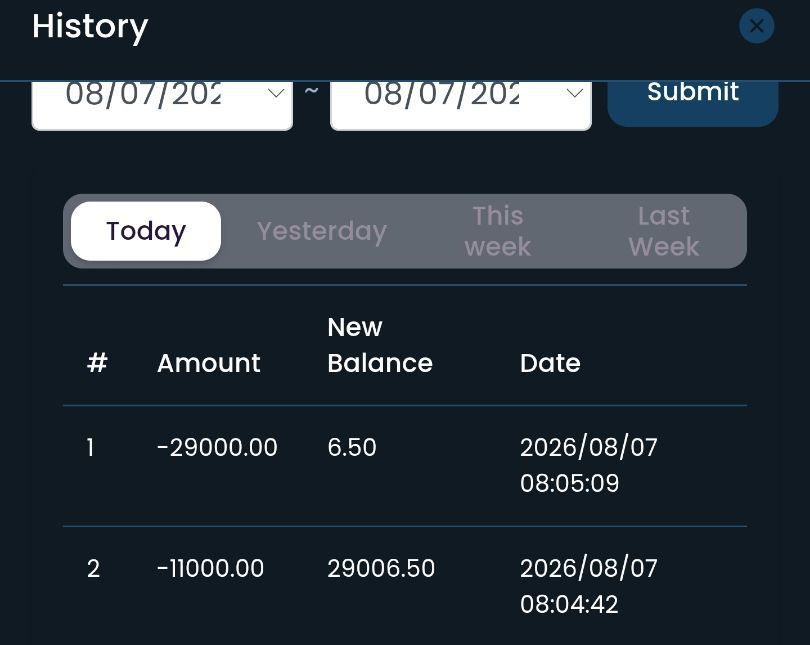Select the -11000.00 amount entry
The height and width of the screenshot is (645, 810).
(210, 569)
